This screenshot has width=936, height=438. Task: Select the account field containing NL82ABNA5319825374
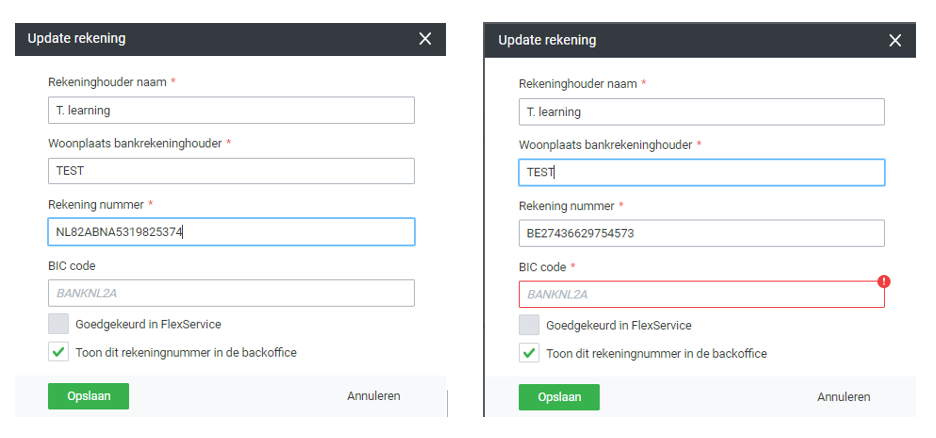click(x=231, y=232)
